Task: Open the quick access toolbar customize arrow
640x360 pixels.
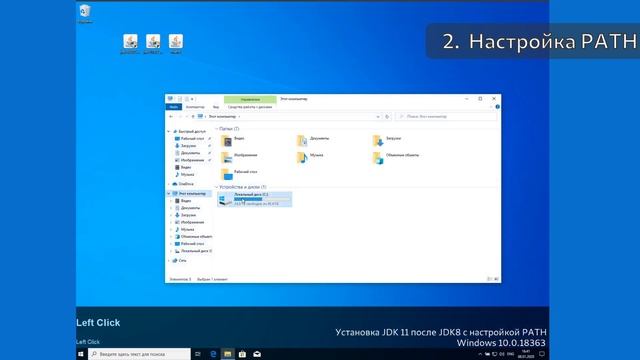Action: click(x=193, y=99)
